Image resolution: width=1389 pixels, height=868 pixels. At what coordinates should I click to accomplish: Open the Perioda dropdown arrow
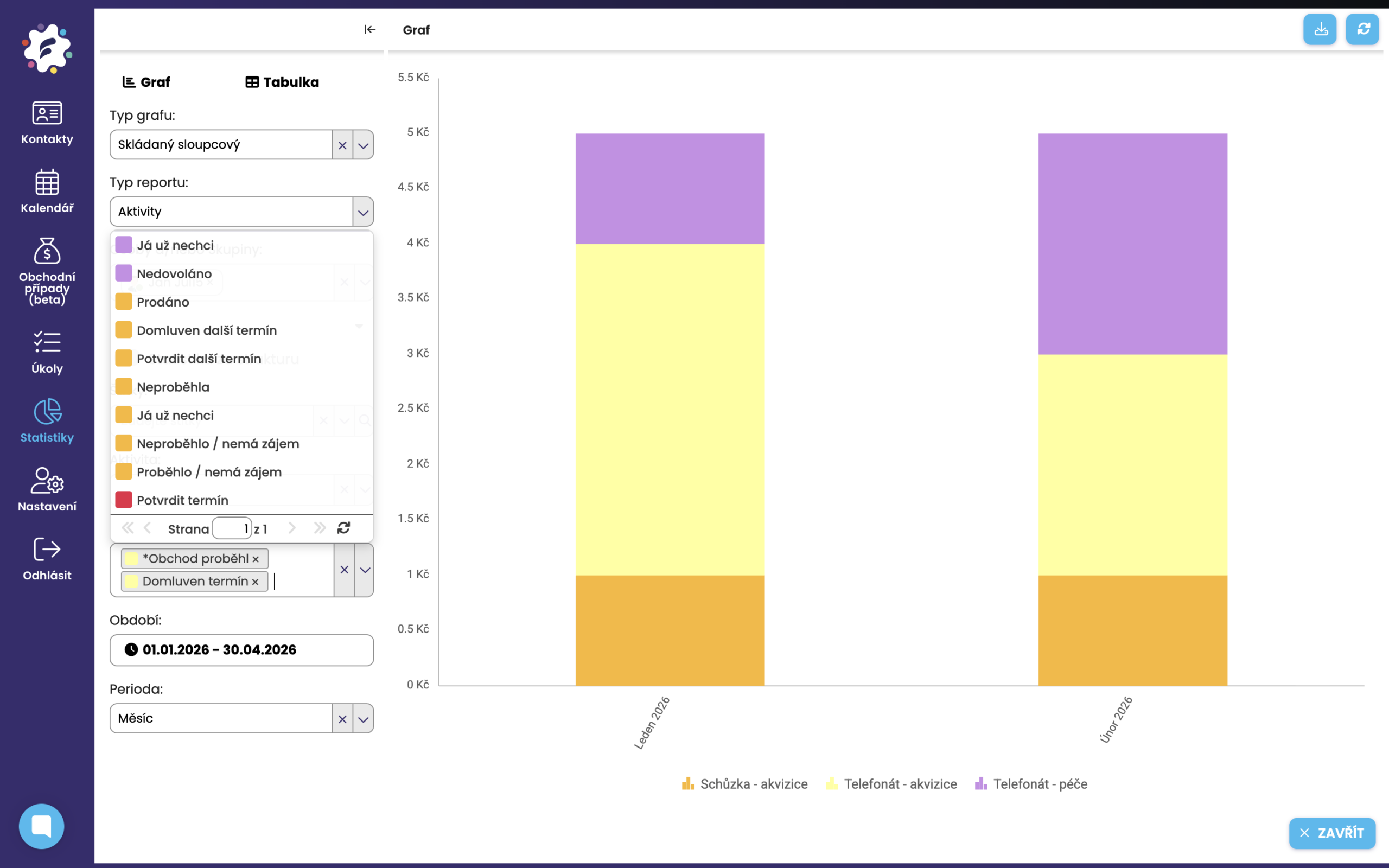tap(364, 719)
